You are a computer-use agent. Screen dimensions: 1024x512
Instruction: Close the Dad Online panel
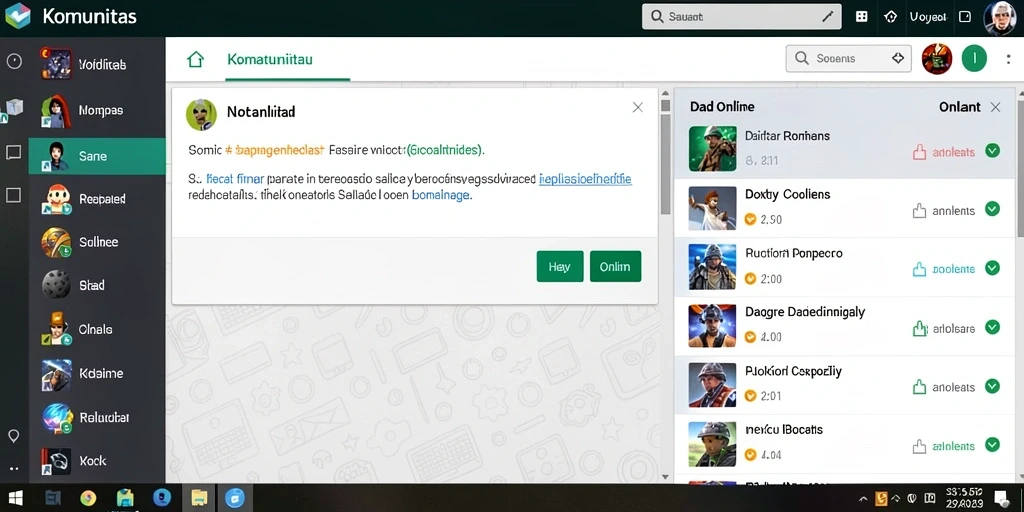(x=995, y=107)
